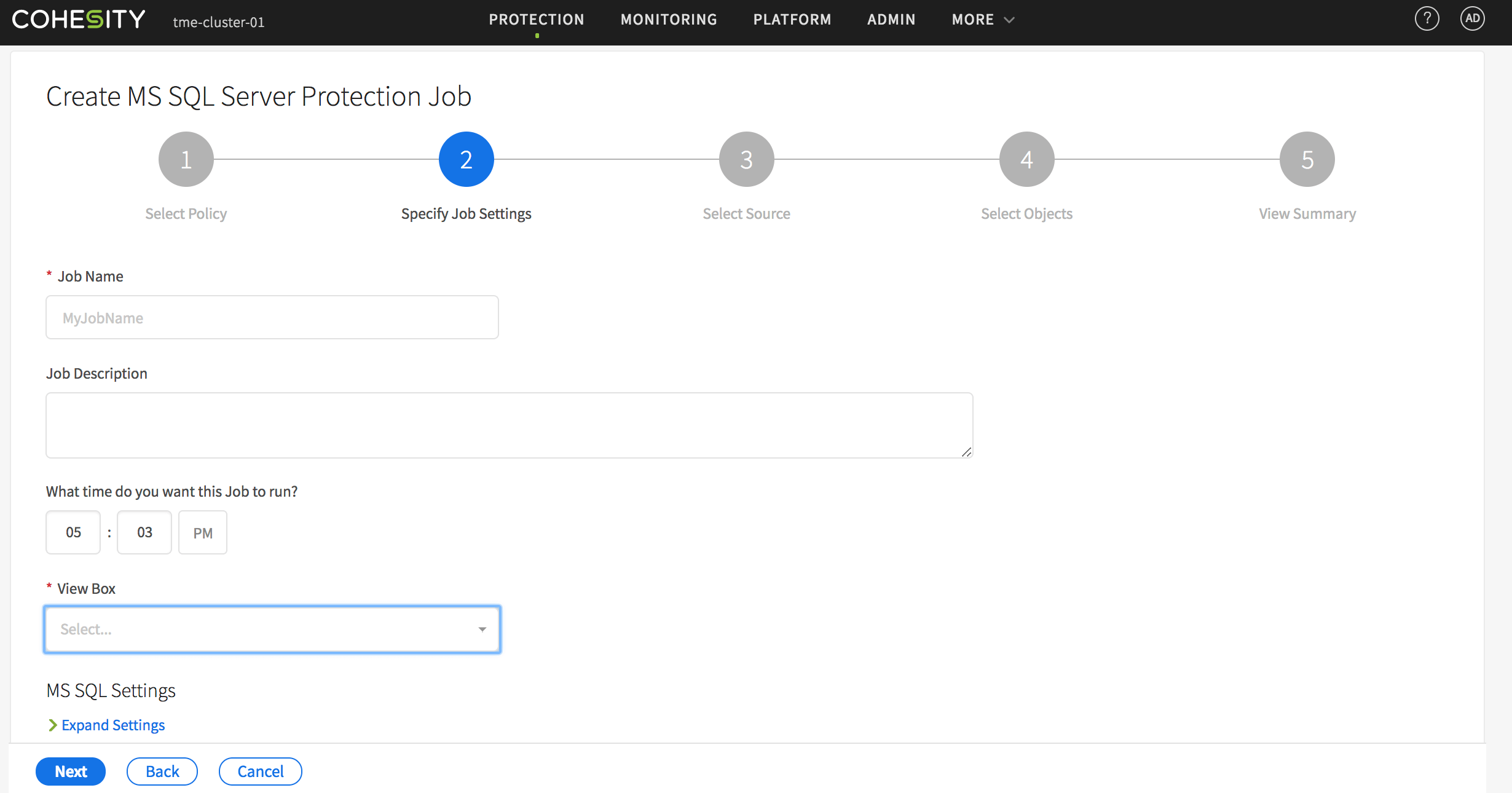Cancel the protection job creation

tap(260, 771)
